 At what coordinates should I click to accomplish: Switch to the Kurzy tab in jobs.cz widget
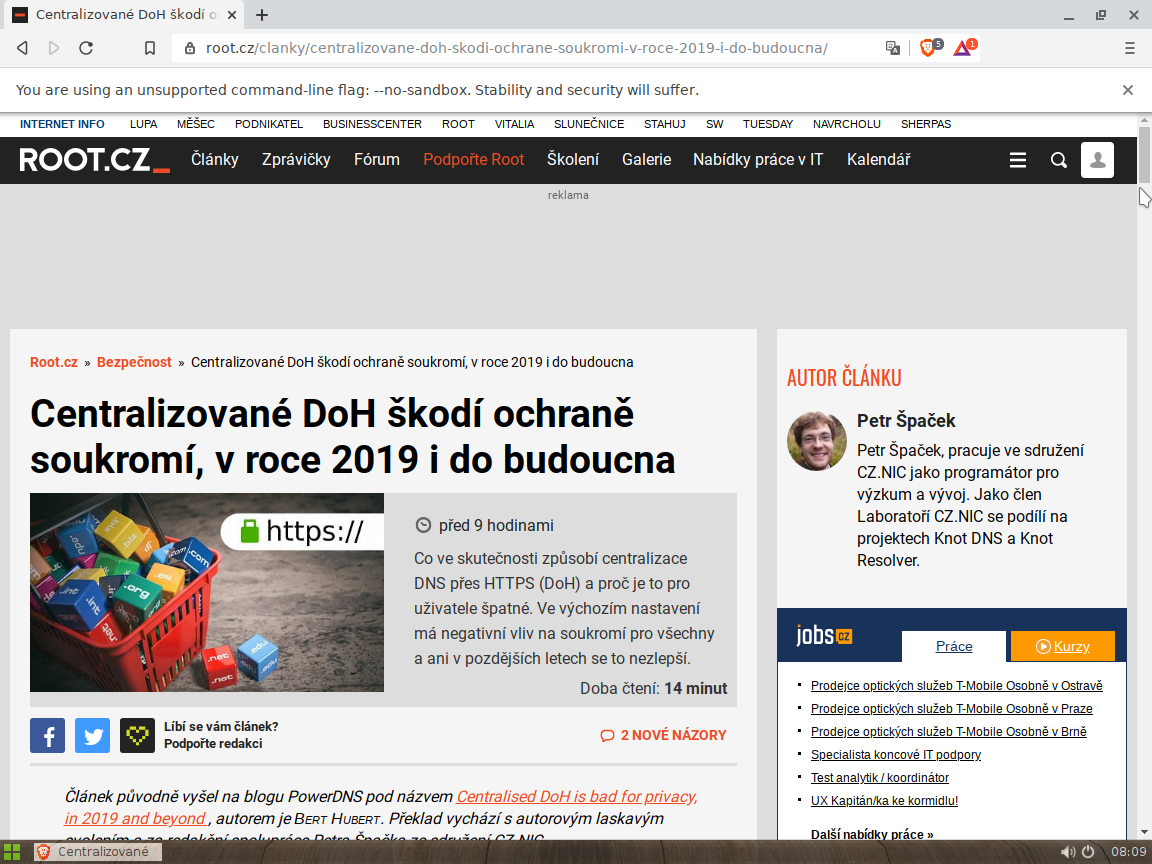point(1062,646)
